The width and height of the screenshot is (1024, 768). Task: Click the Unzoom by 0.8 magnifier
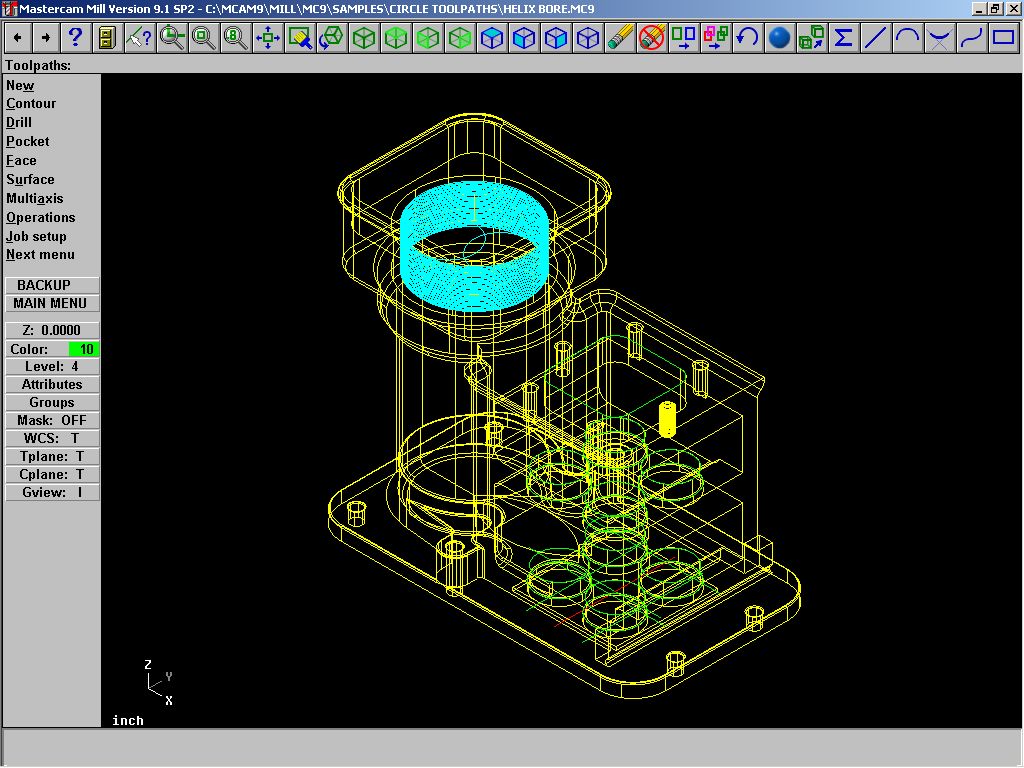click(235, 38)
